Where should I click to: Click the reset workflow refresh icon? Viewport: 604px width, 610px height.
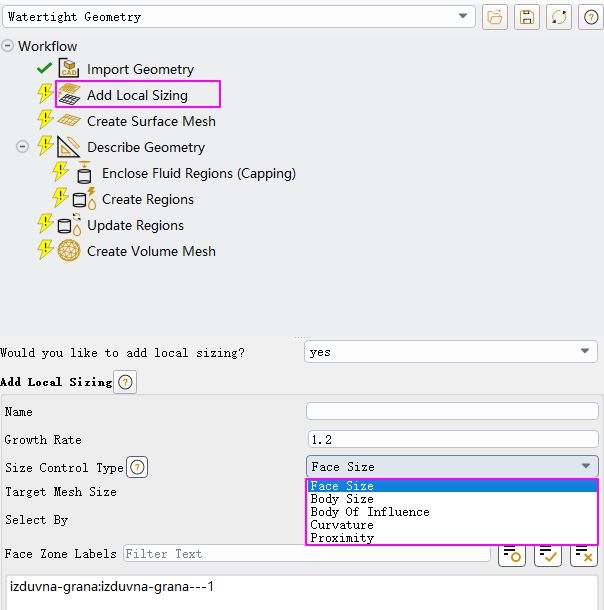click(x=559, y=17)
